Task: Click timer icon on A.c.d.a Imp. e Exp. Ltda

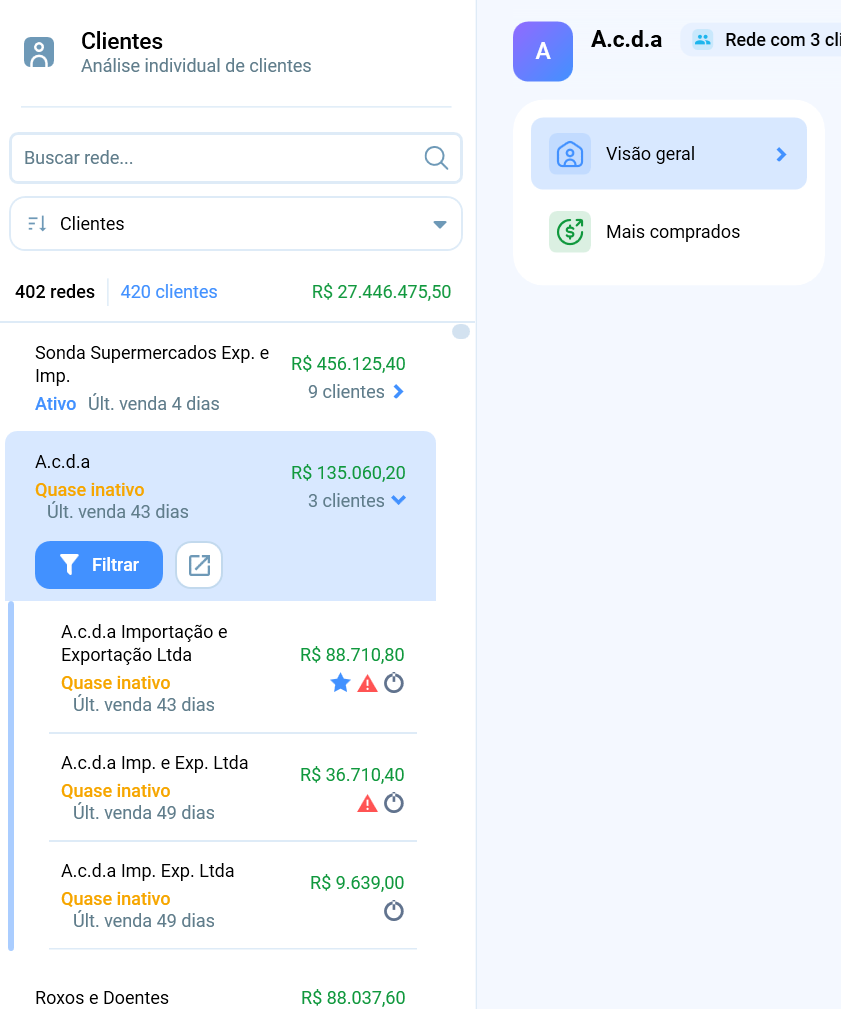Action: point(394,802)
